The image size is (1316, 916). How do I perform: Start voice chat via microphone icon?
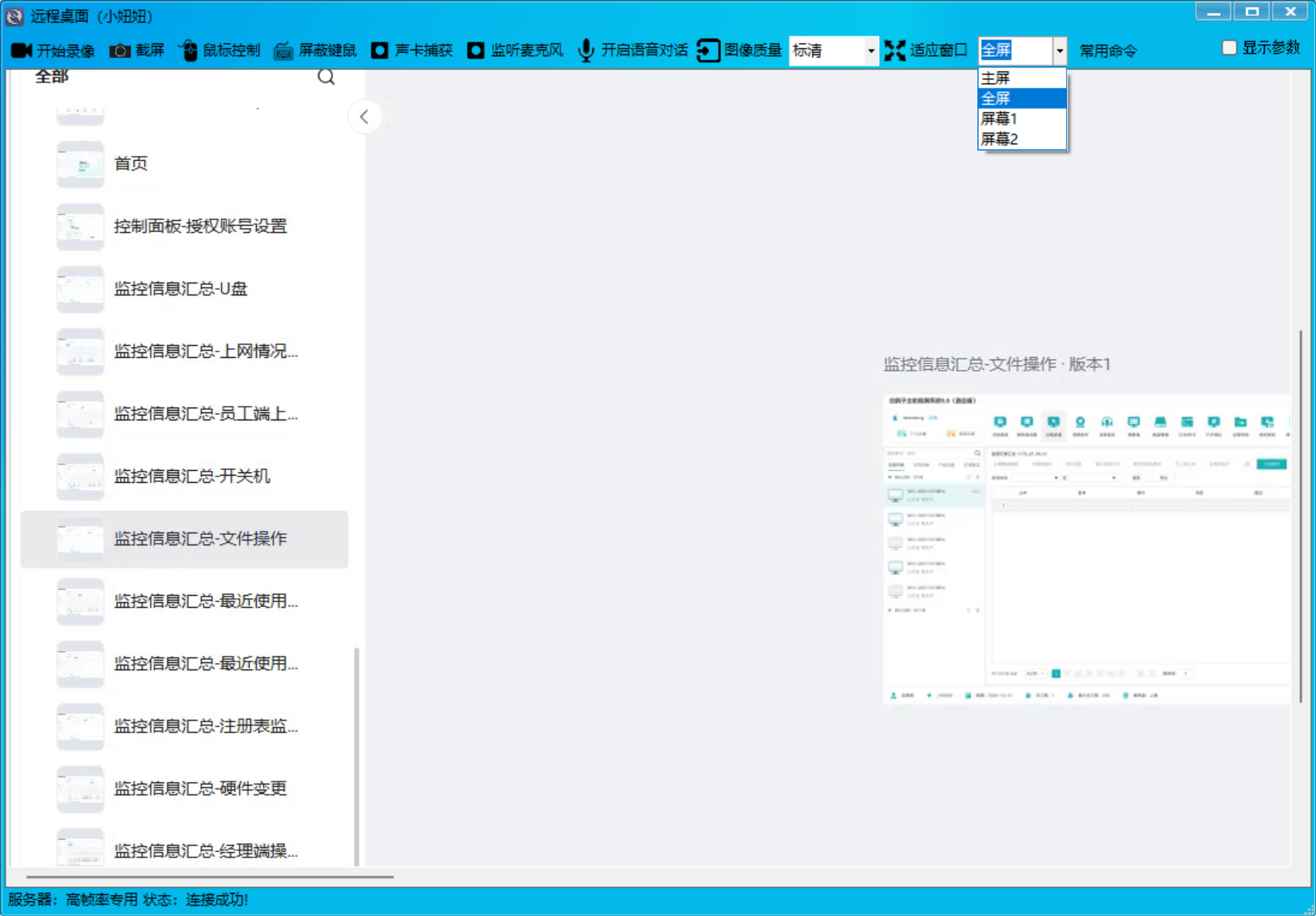pyautogui.click(x=586, y=50)
